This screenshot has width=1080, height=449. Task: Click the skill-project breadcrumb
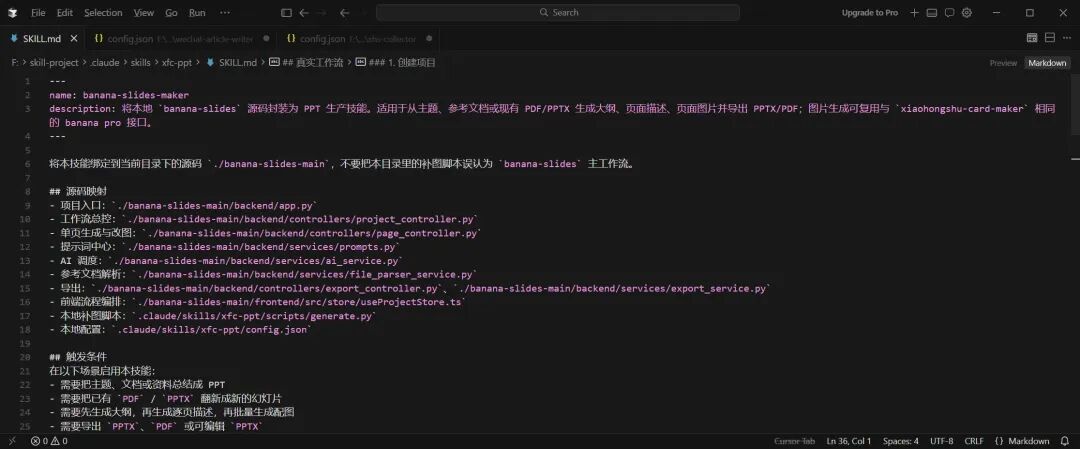(54, 63)
